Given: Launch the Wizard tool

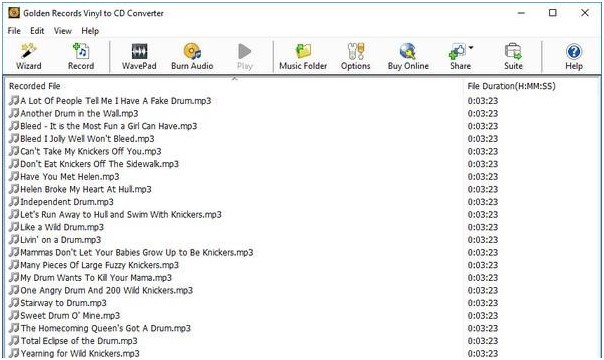Looking at the screenshot, I should 29,57.
